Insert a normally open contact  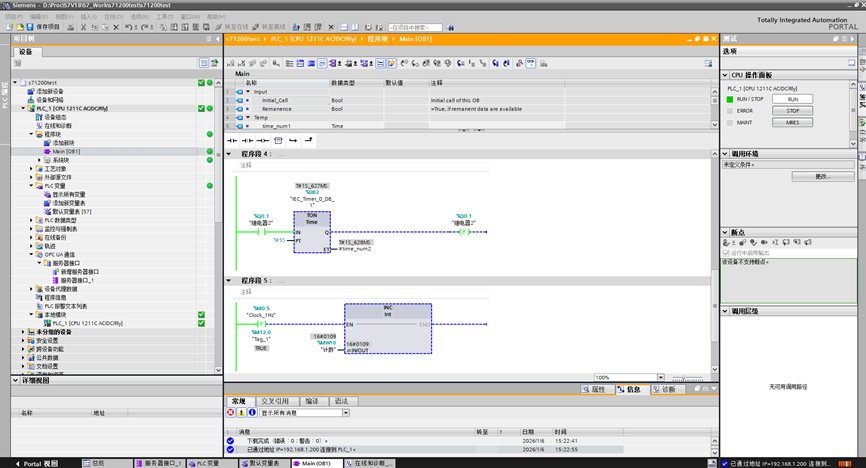(x=232, y=140)
